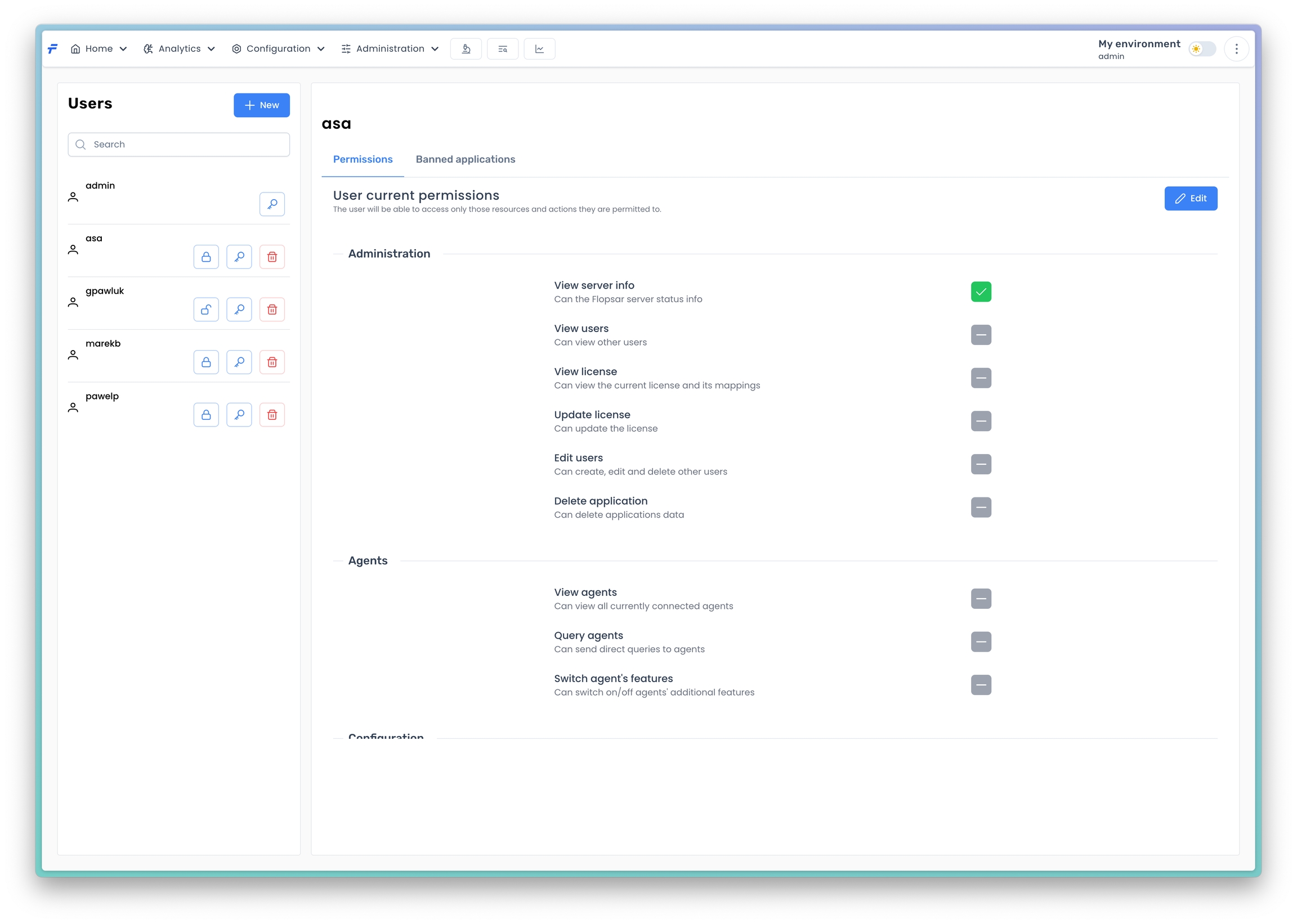Click the list-search toolbar icon
1297x924 pixels.
(x=503, y=49)
